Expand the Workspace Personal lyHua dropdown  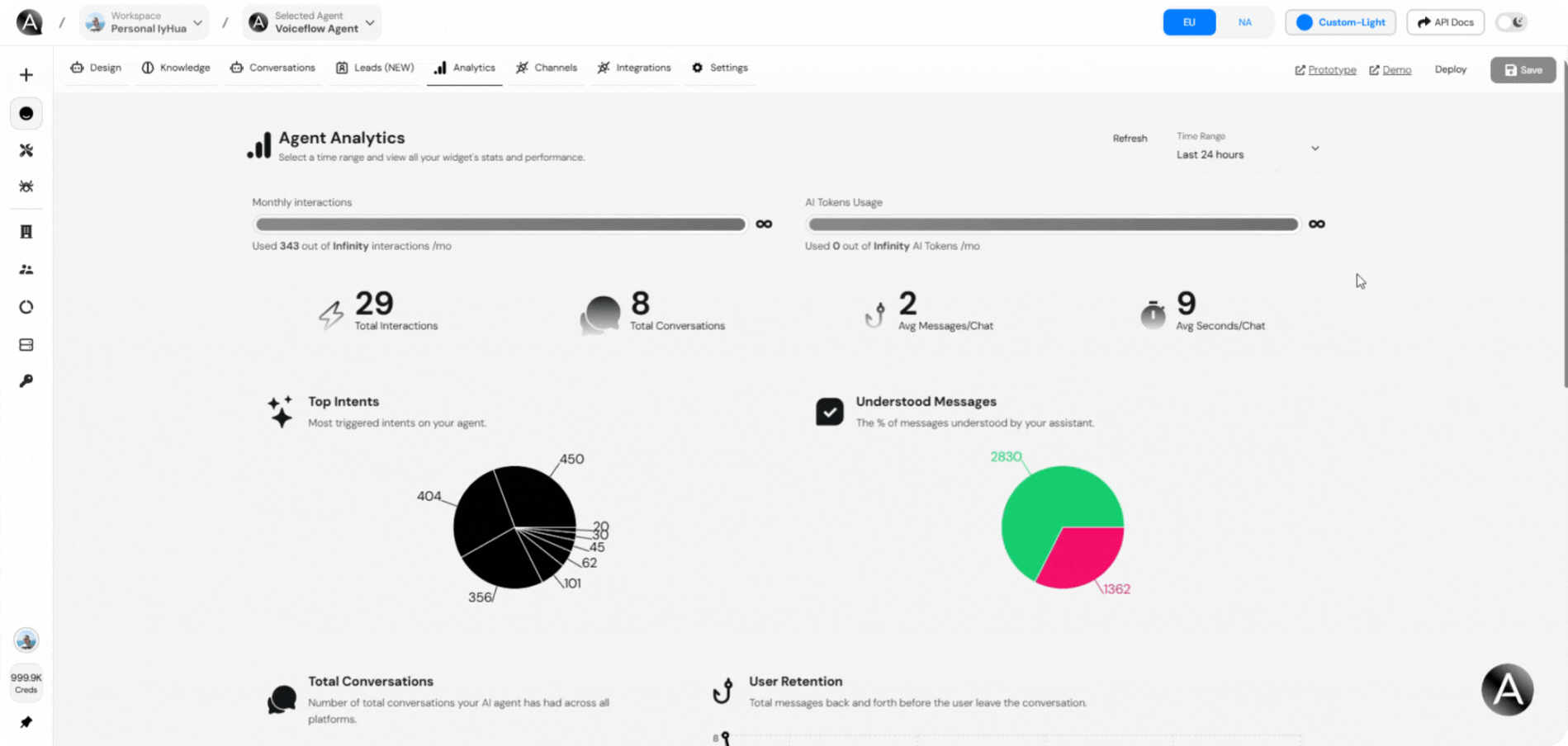tap(144, 22)
